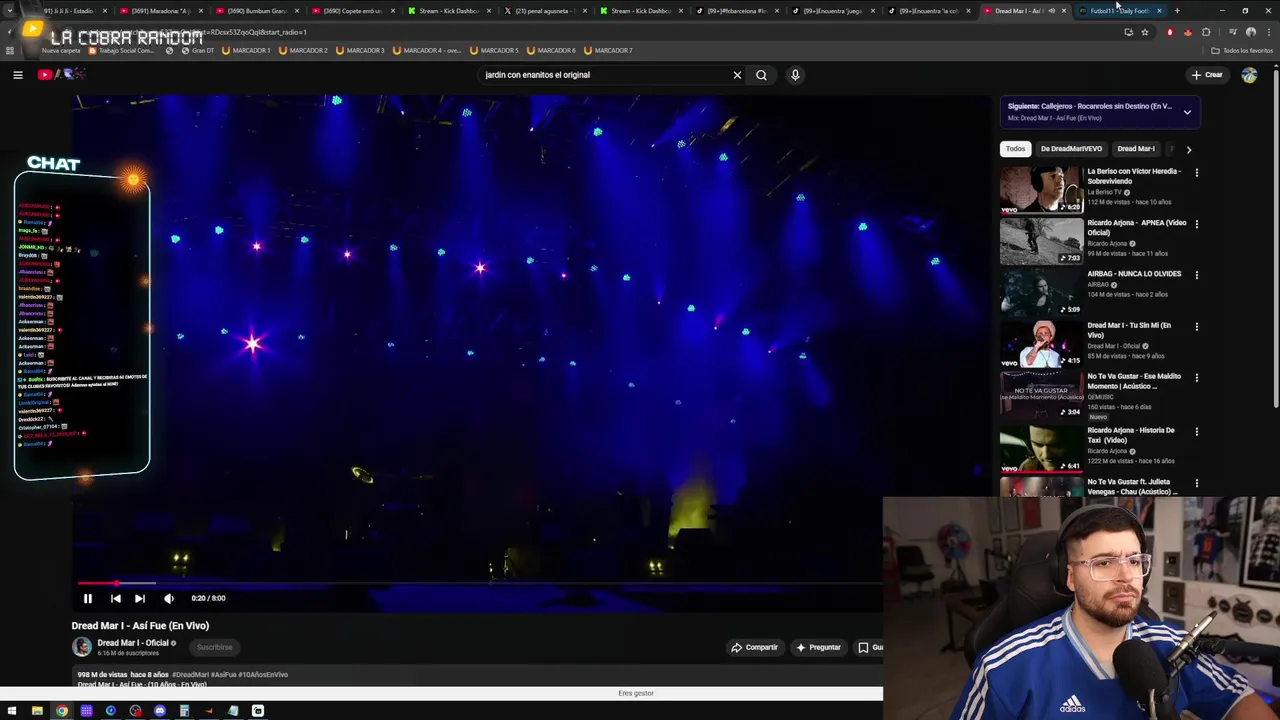Skip to the next video
Image resolution: width=1280 pixels, height=720 pixels.
[140, 598]
